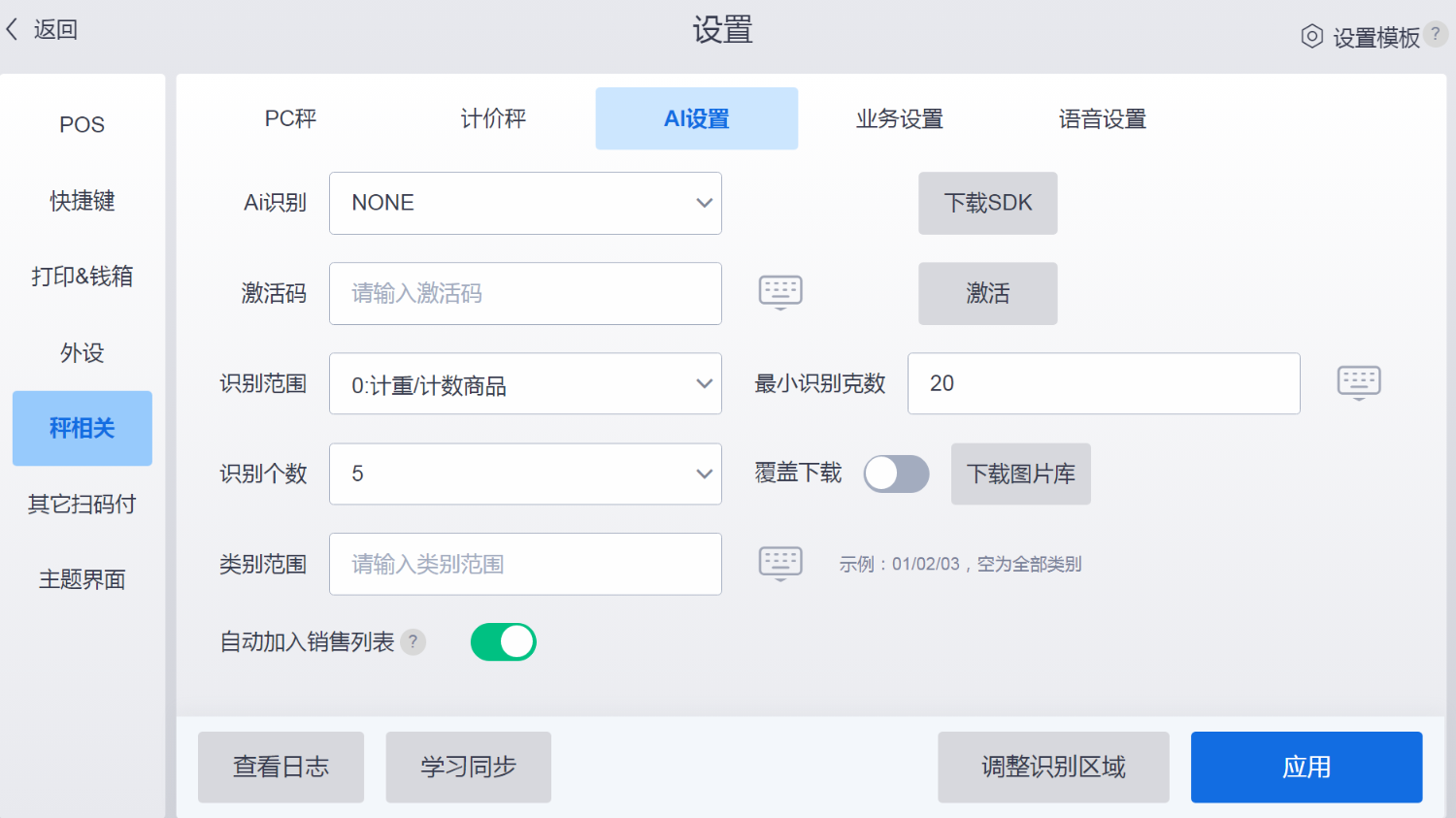Expand the 识别范围 dropdown
1456x818 pixels.
(525, 384)
